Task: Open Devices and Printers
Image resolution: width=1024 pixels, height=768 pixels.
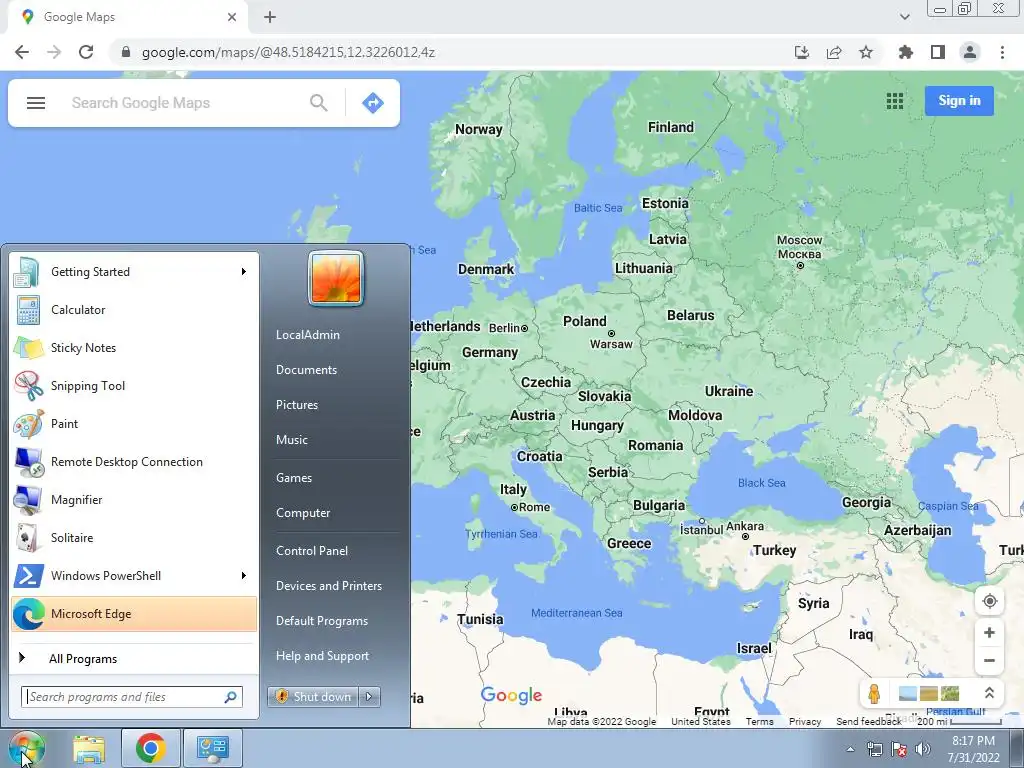Action: pos(328,586)
